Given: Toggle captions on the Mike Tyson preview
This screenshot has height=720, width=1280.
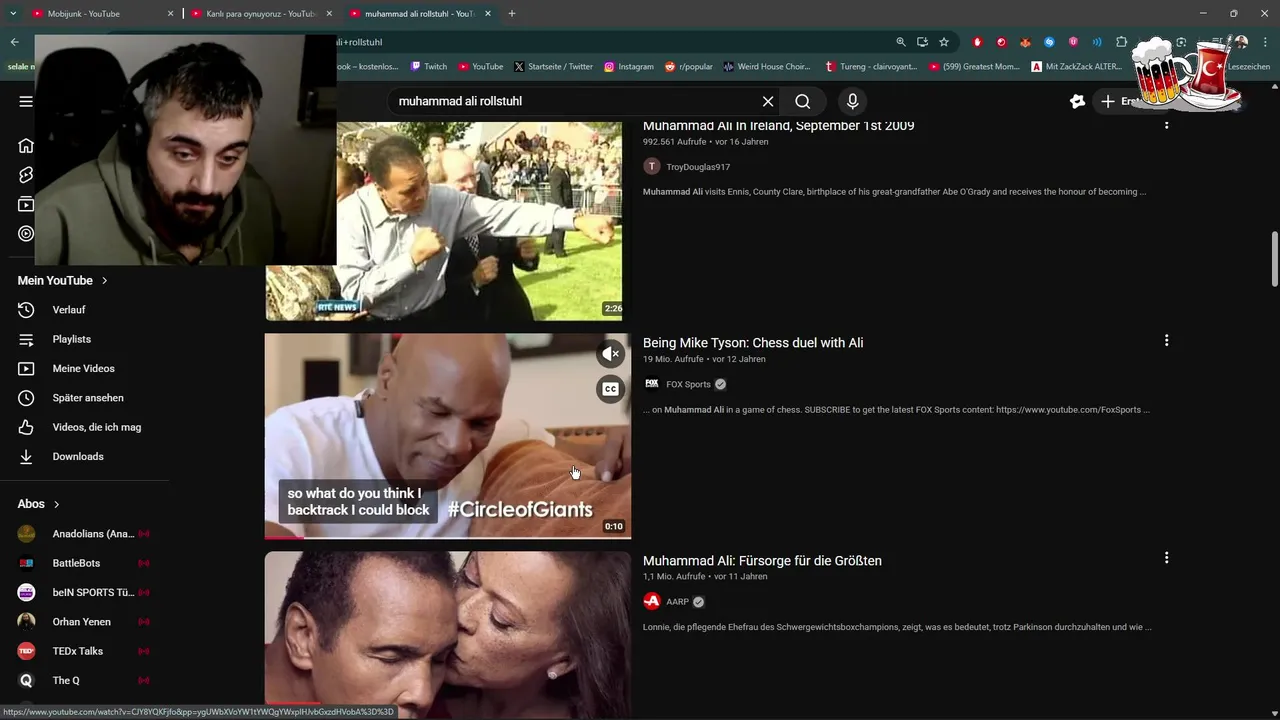Looking at the screenshot, I should click(x=610, y=389).
